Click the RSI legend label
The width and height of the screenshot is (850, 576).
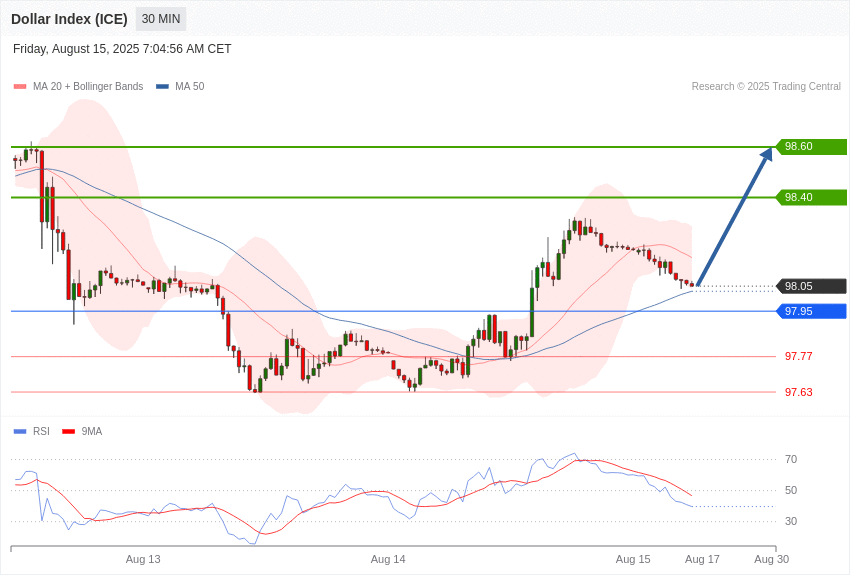pos(41,431)
